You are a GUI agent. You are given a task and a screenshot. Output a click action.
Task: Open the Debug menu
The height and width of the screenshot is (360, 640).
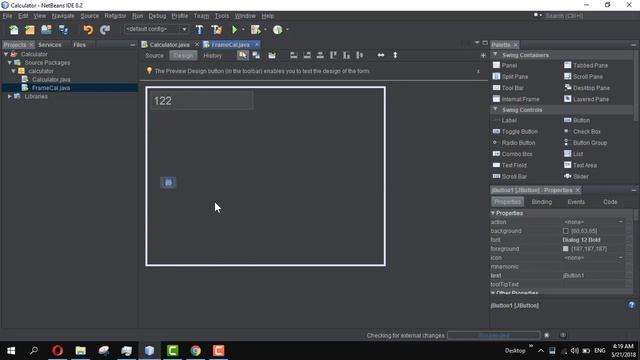coord(157,16)
